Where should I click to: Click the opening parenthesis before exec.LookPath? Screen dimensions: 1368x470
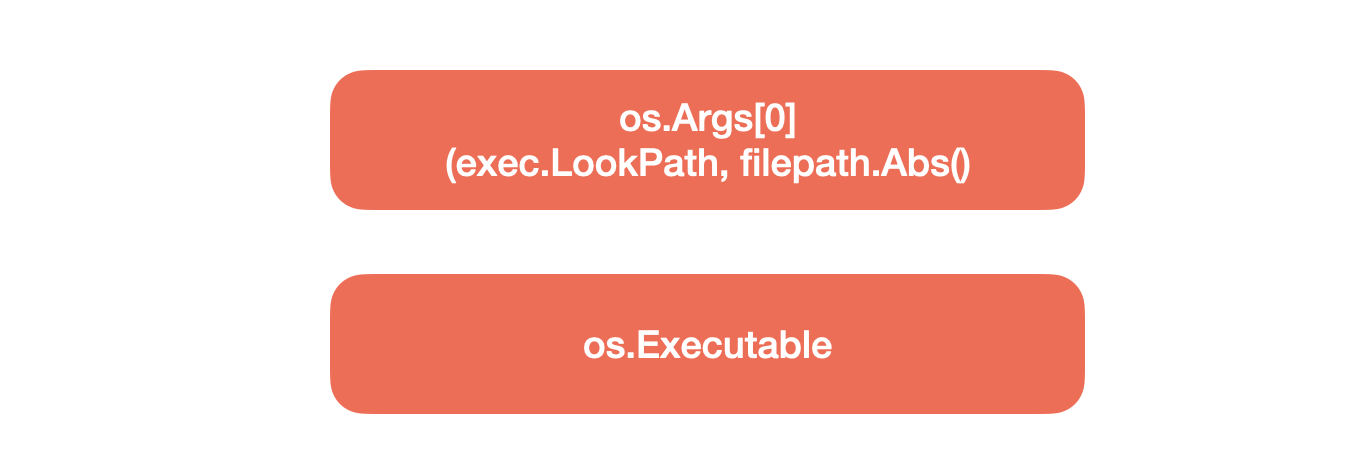click(x=451, y=165)
